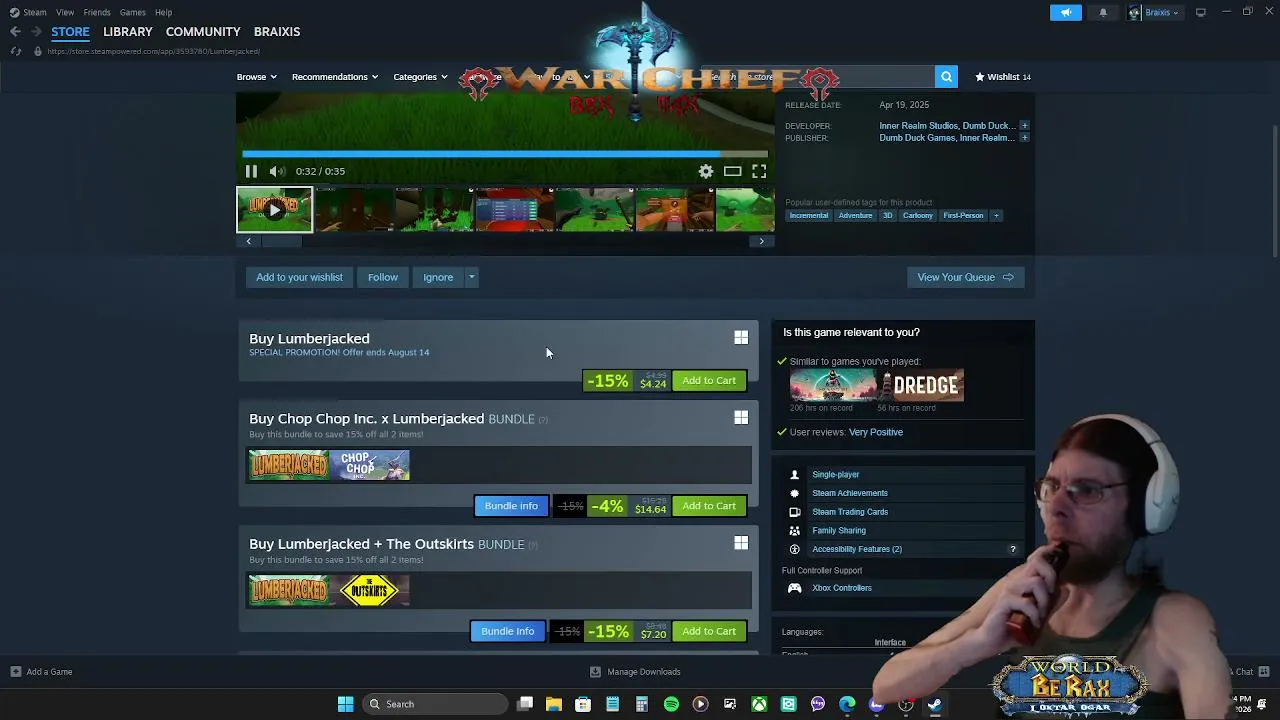Open the Categories dropdown menu
The image size is (1280, 720).
[420, 77]
